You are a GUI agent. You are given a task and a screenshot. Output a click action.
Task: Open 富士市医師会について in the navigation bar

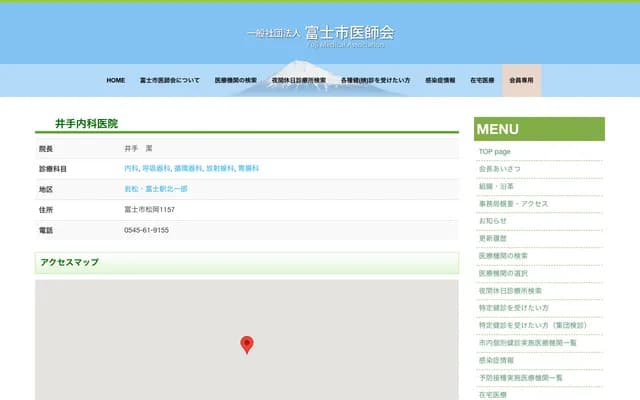[x=170, y=80]
